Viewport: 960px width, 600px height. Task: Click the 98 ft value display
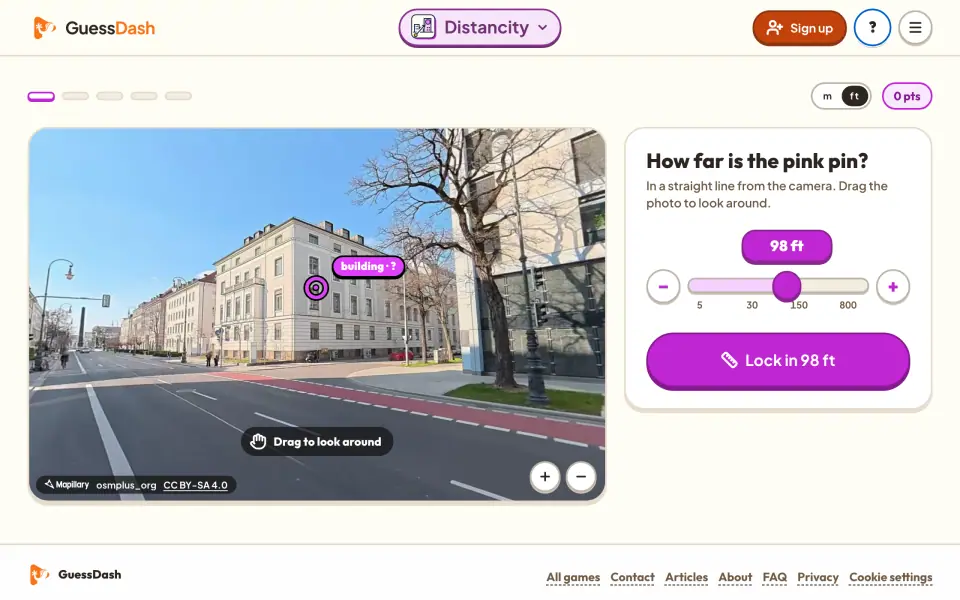pyautogui.click(x=787, y=246)
